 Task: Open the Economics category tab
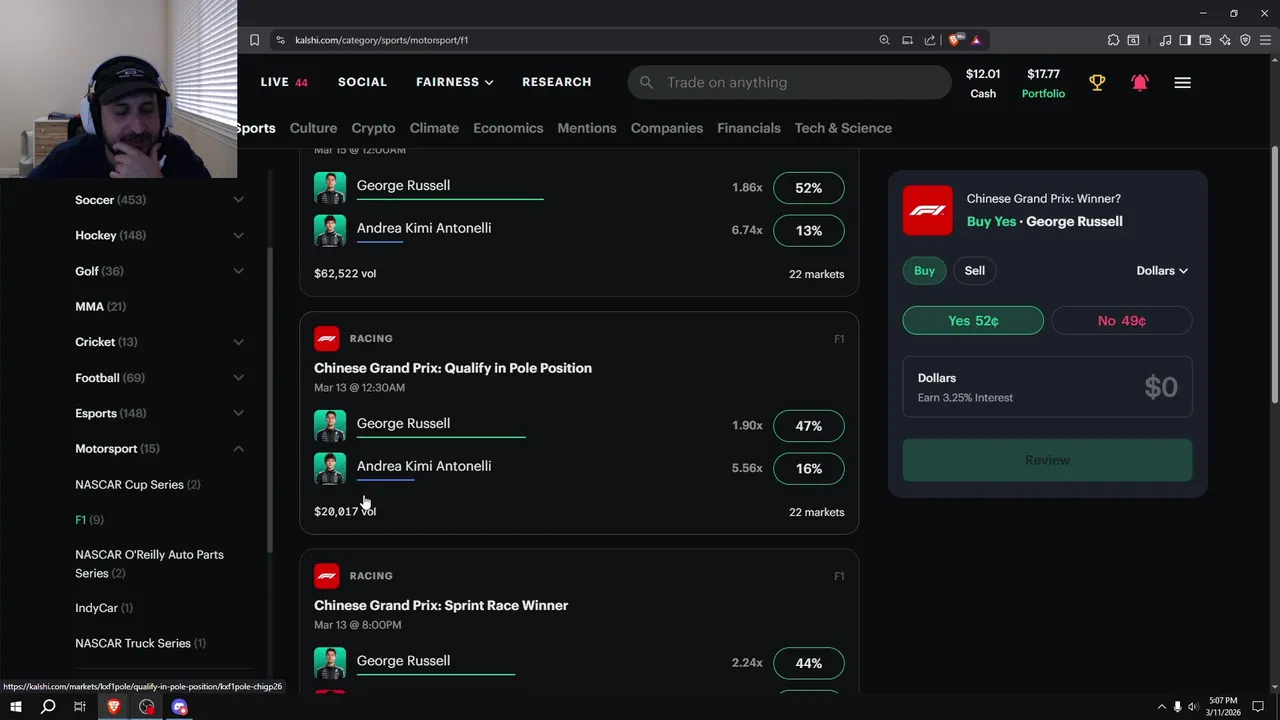pyautogui.click(x=508, y=128)
